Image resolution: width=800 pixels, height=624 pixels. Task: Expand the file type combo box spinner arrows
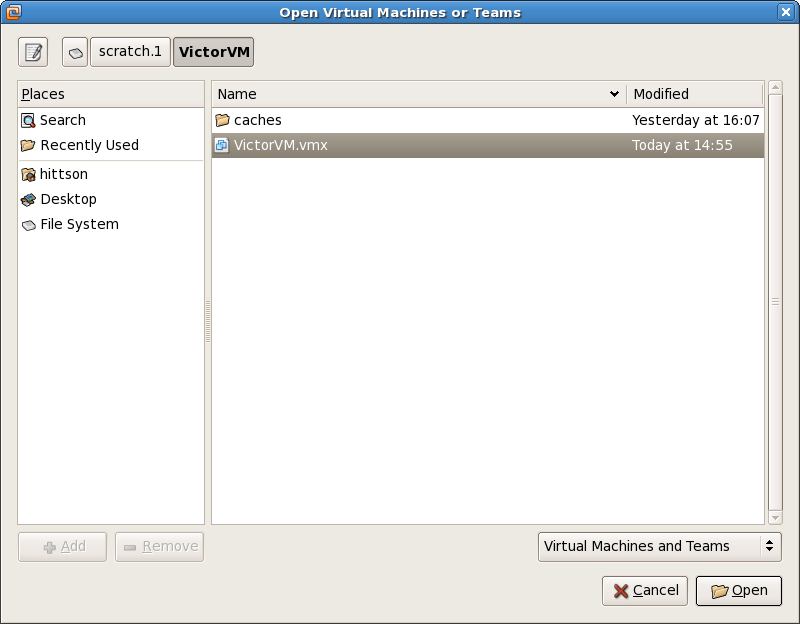click(x=768, y=546)
